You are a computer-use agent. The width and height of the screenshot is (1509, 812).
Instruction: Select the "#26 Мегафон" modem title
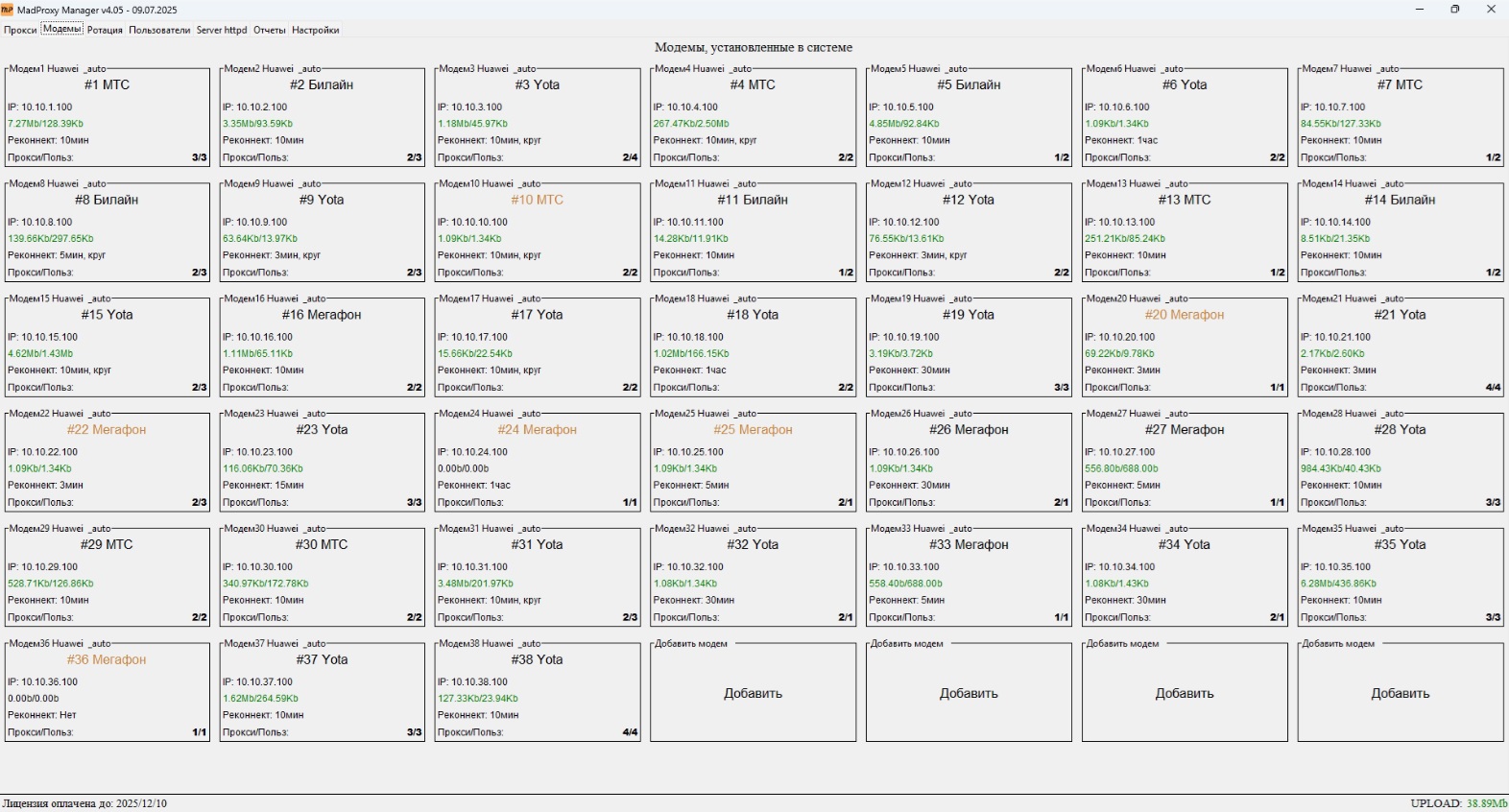[969, 430]
